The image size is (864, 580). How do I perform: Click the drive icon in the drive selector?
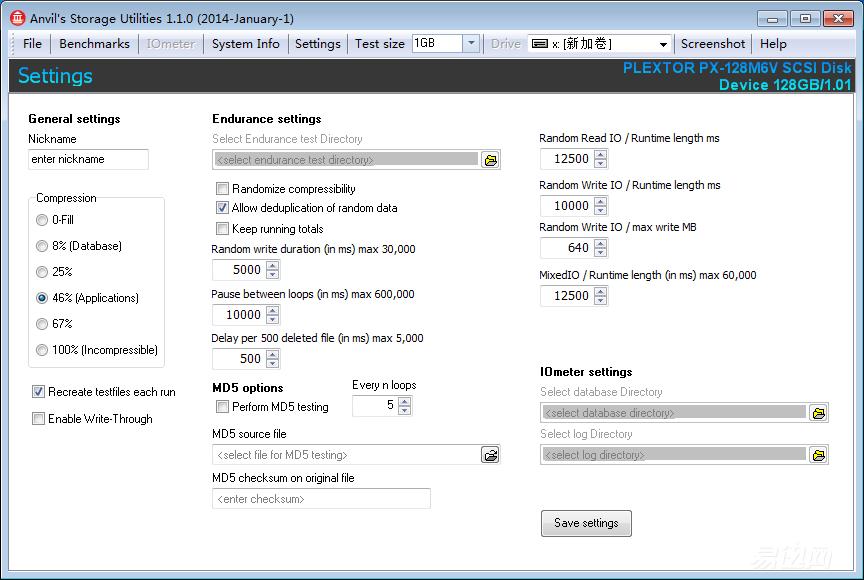[540, 43]
